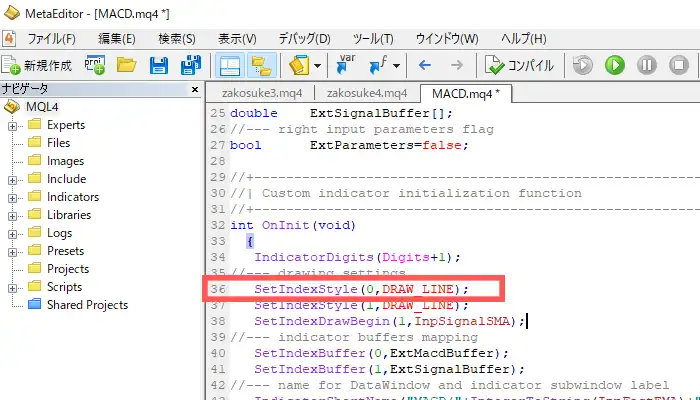Select the Include folder
The width and height of the screenshot is (700, 400).
tap(67, 179)
